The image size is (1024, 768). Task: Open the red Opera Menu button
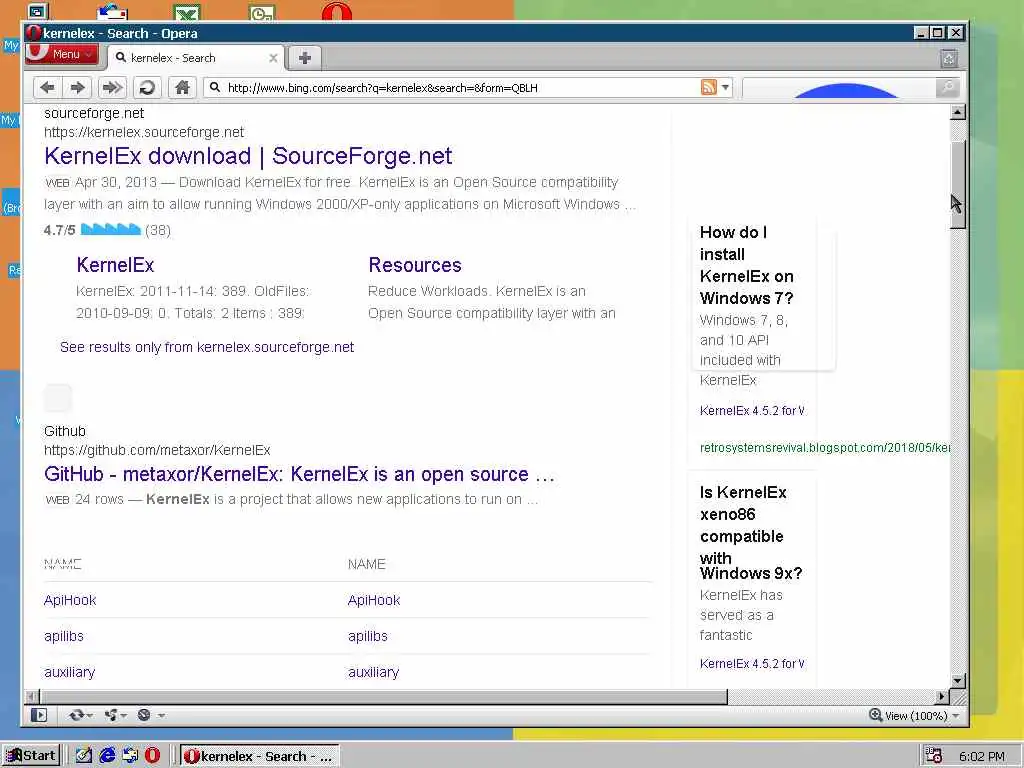click(61, 54)
